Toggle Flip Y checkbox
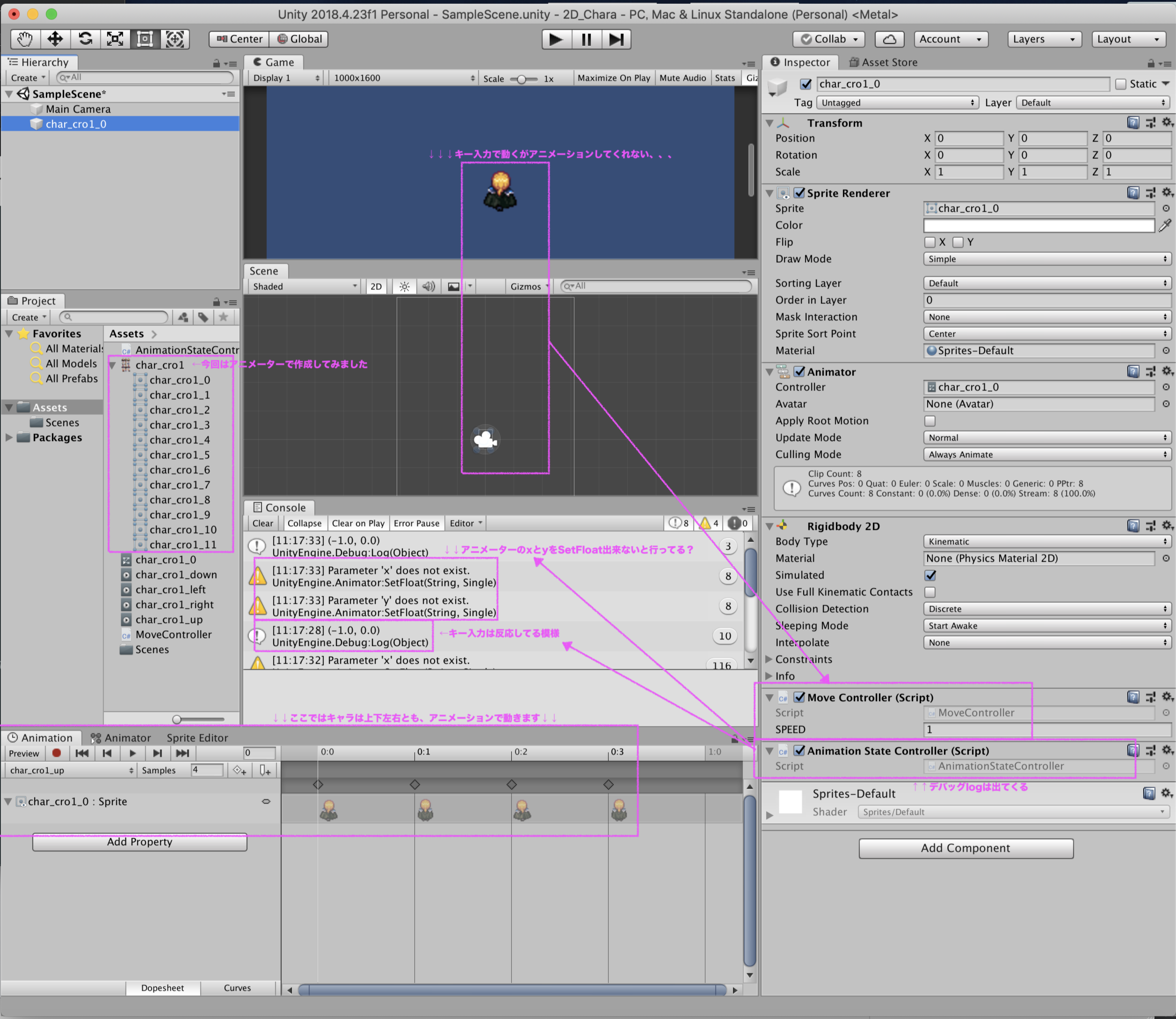 pyautogui.click(x=958, y=242)
